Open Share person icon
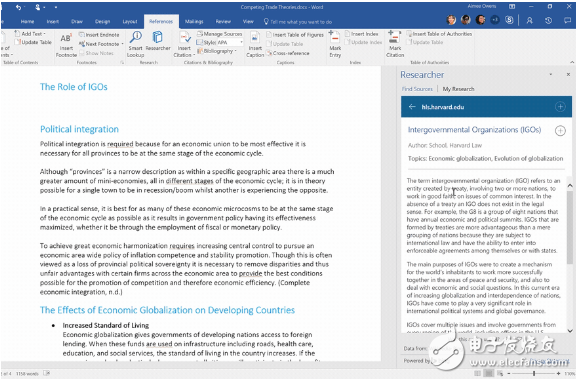This screenshot has width=576, height=379. (529, 21)
